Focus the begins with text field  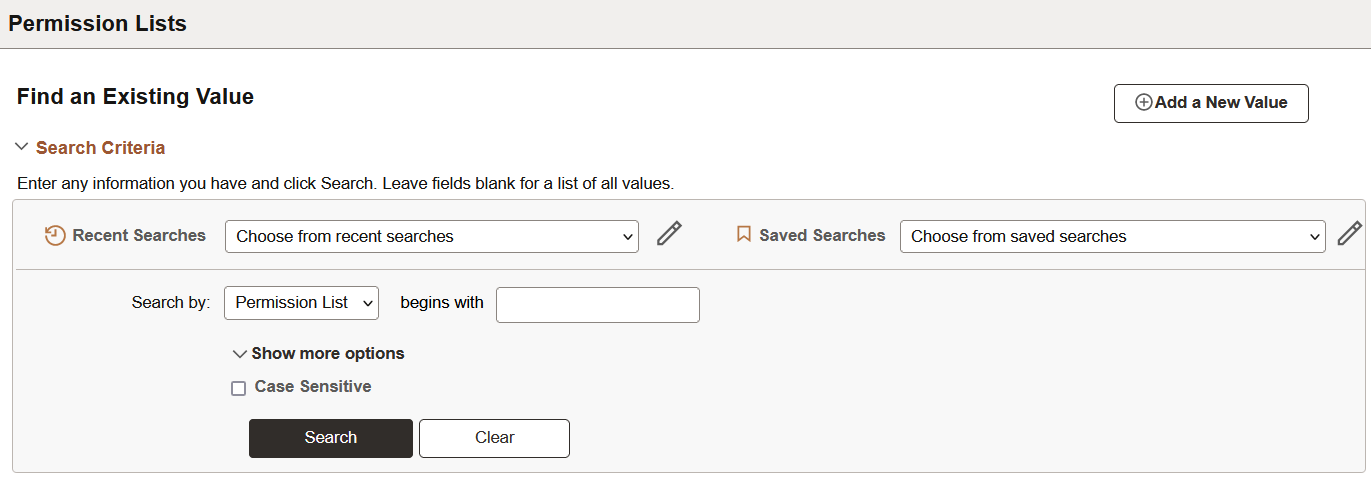[597, 305]
